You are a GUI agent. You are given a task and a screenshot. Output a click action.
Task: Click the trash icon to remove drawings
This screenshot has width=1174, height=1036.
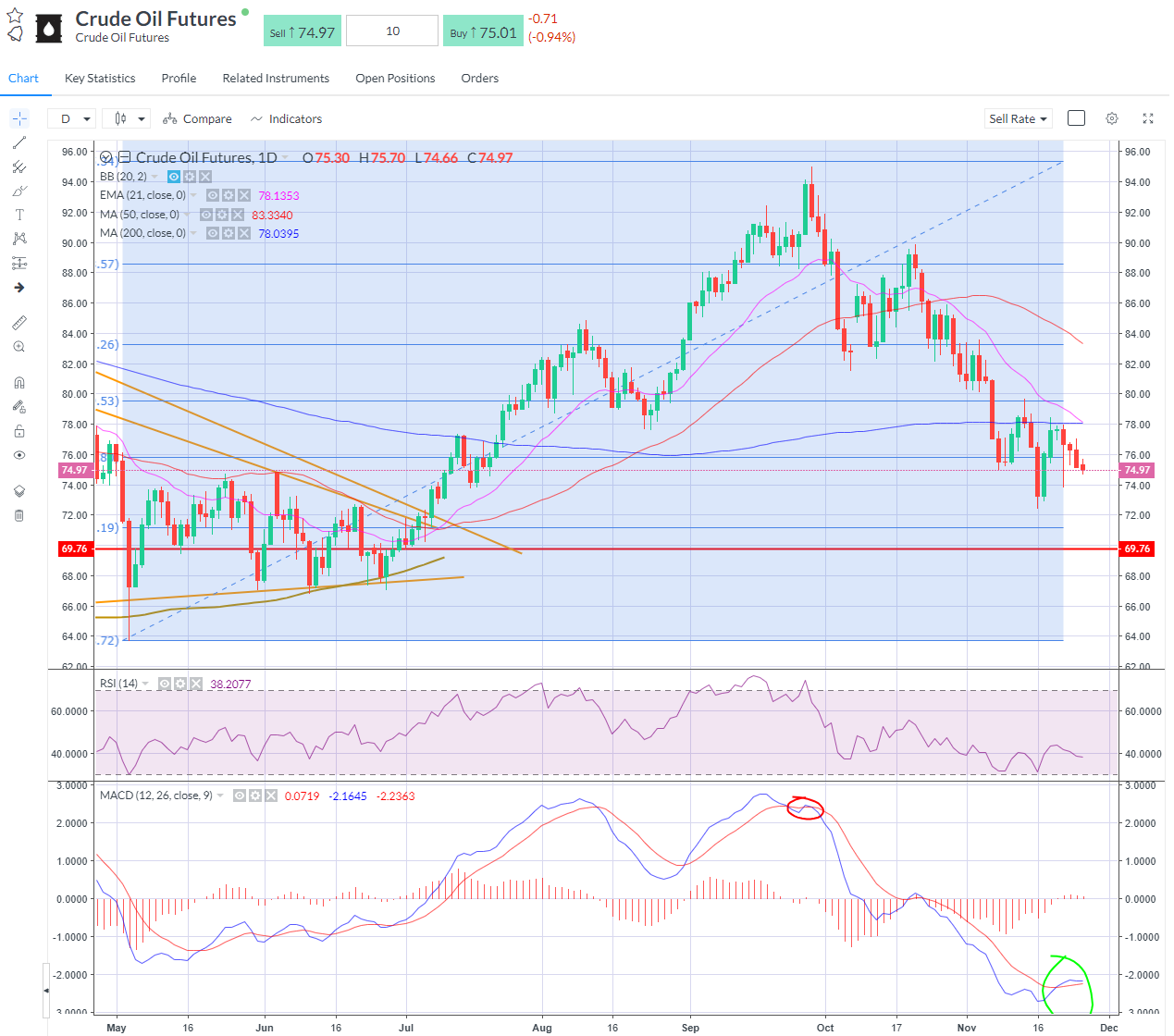[x=19, y=515]
